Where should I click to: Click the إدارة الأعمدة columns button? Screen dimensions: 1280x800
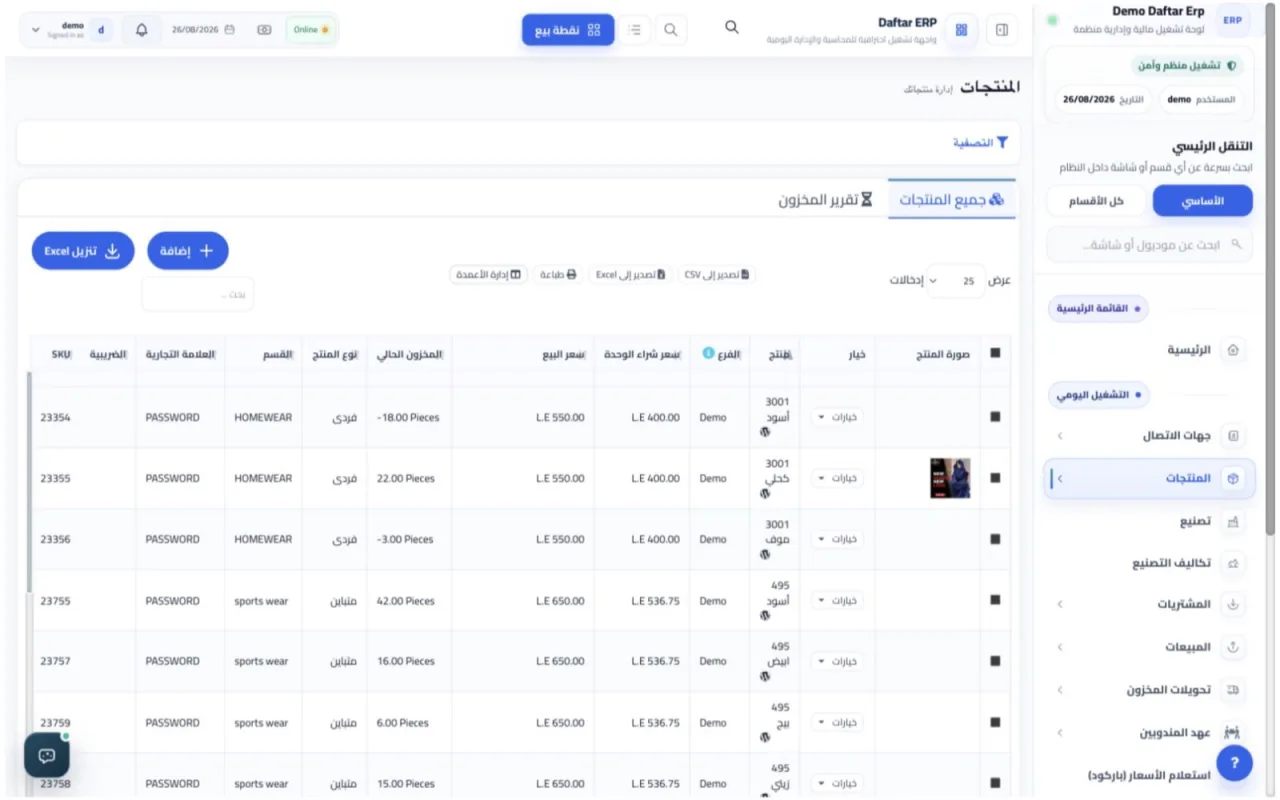[x=488, y=274]
